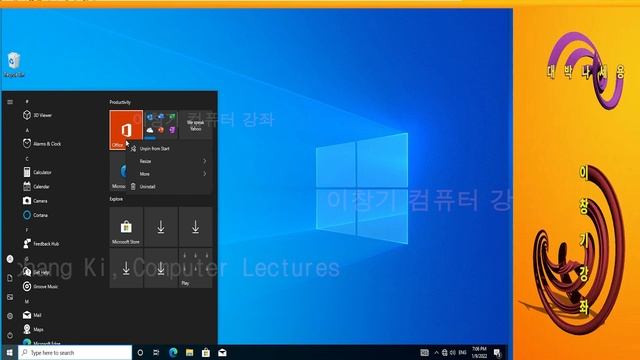Expand the Start menu hamburger button
Image resolution: width=640 pixels, height=360 pixels.
[x=10, y=102]
